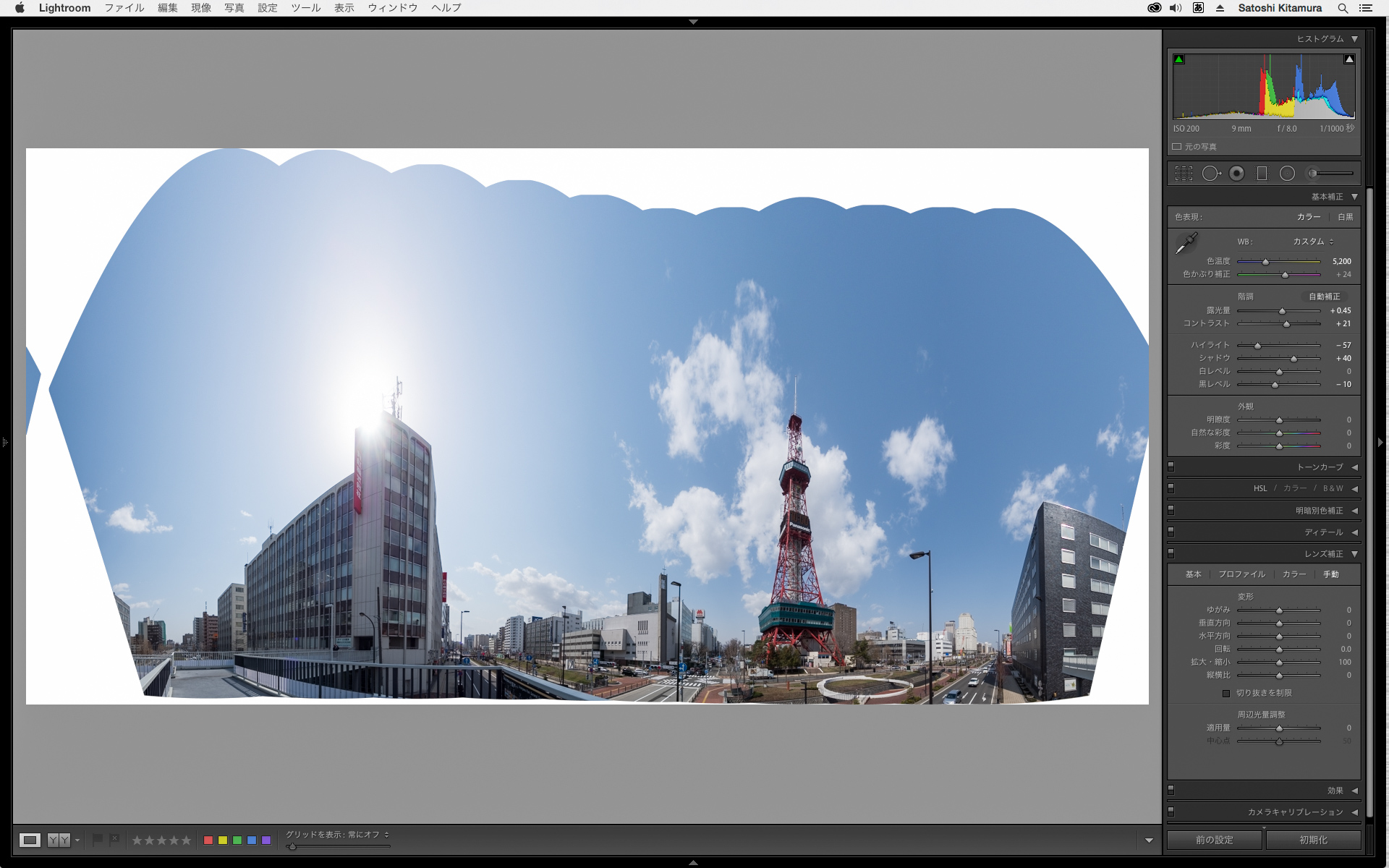Enable the 元の写真 checkbox under histogram
The width and height of the screenshot is (1389, 868).
pyautogui.click(x=1177, y=147)
